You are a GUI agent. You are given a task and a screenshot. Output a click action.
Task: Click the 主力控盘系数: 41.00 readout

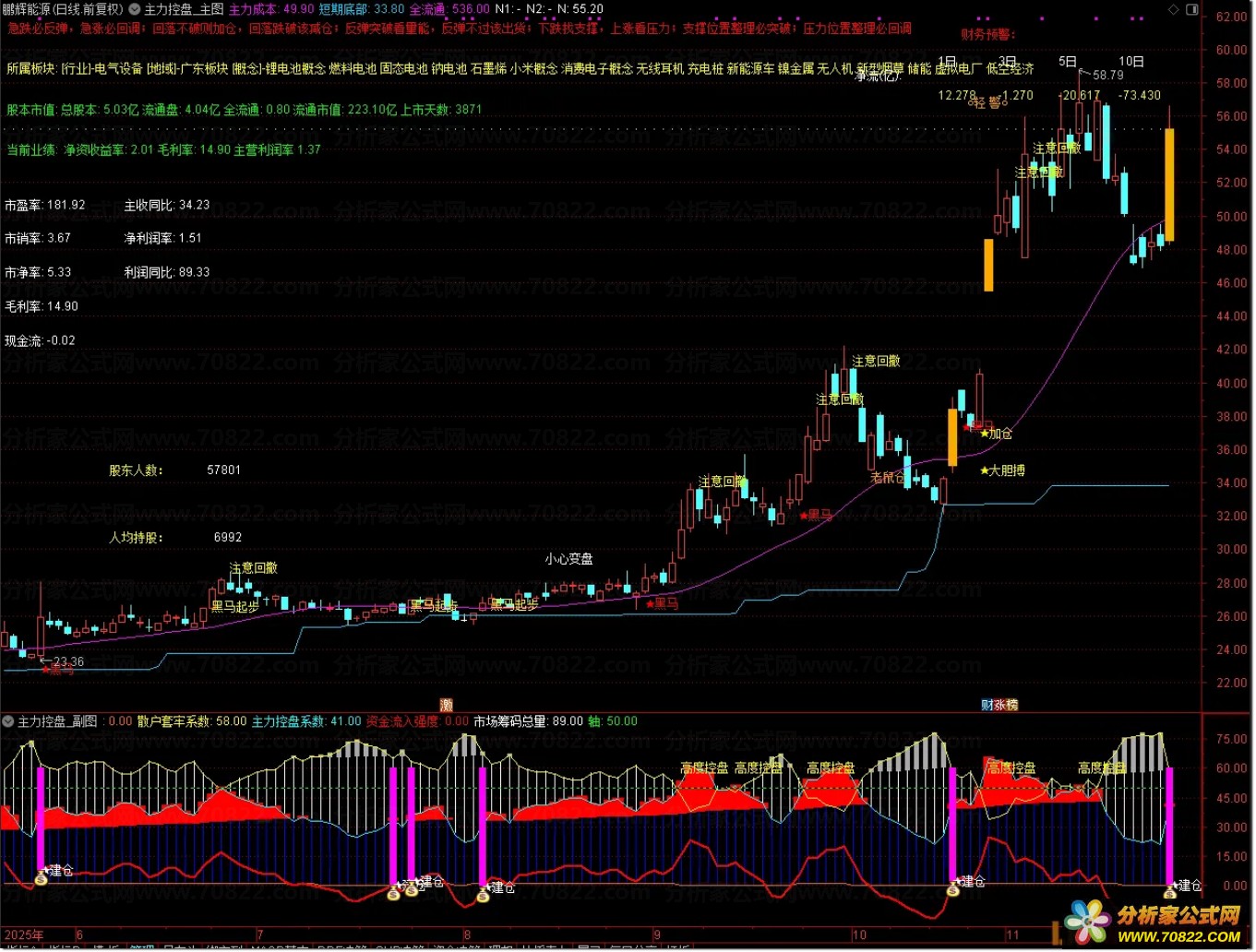tap(306, 721)
